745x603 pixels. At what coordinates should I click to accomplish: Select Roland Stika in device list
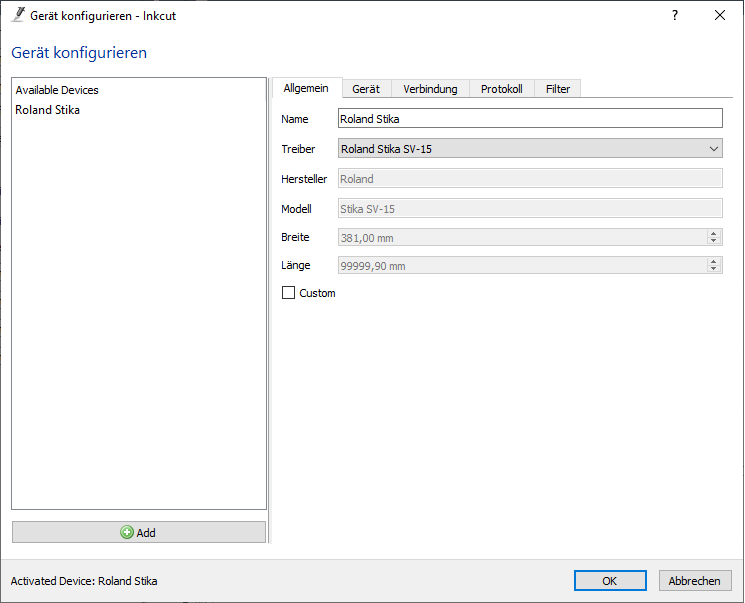pos(48,110)
